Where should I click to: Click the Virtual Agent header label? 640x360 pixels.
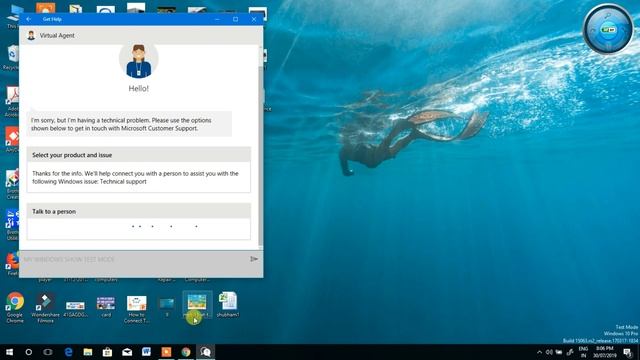tap(57, 36)
